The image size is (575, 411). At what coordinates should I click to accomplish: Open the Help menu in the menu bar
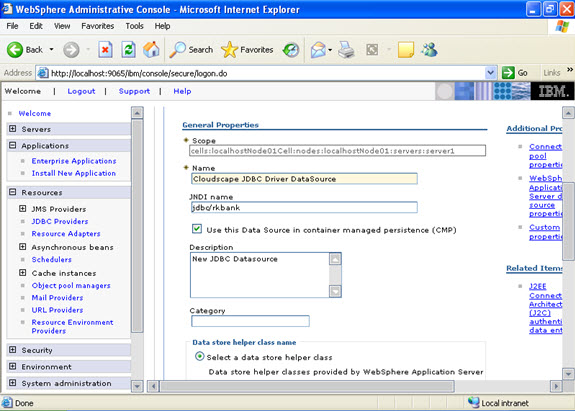pyautogui.click(x=162, y=26)
